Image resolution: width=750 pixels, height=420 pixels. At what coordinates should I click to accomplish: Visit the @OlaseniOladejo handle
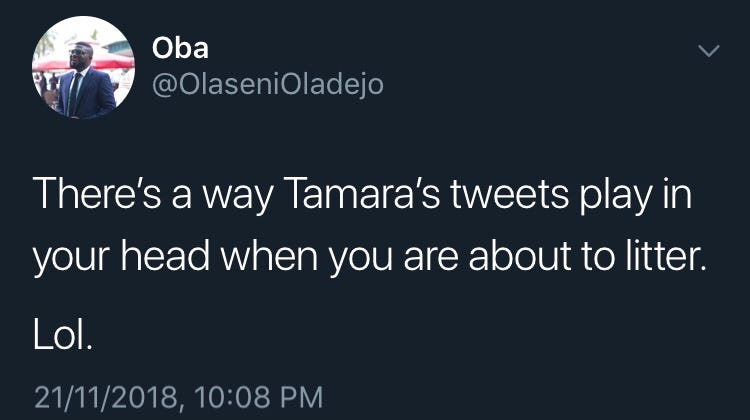coord(268,85)
